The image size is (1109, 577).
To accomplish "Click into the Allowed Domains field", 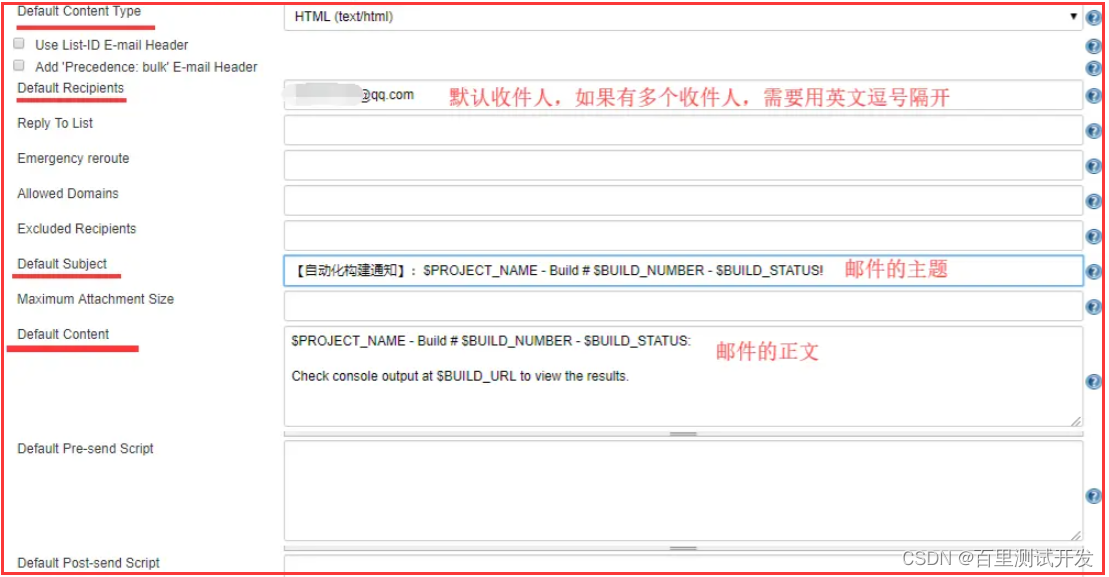I will pos(683,200).
